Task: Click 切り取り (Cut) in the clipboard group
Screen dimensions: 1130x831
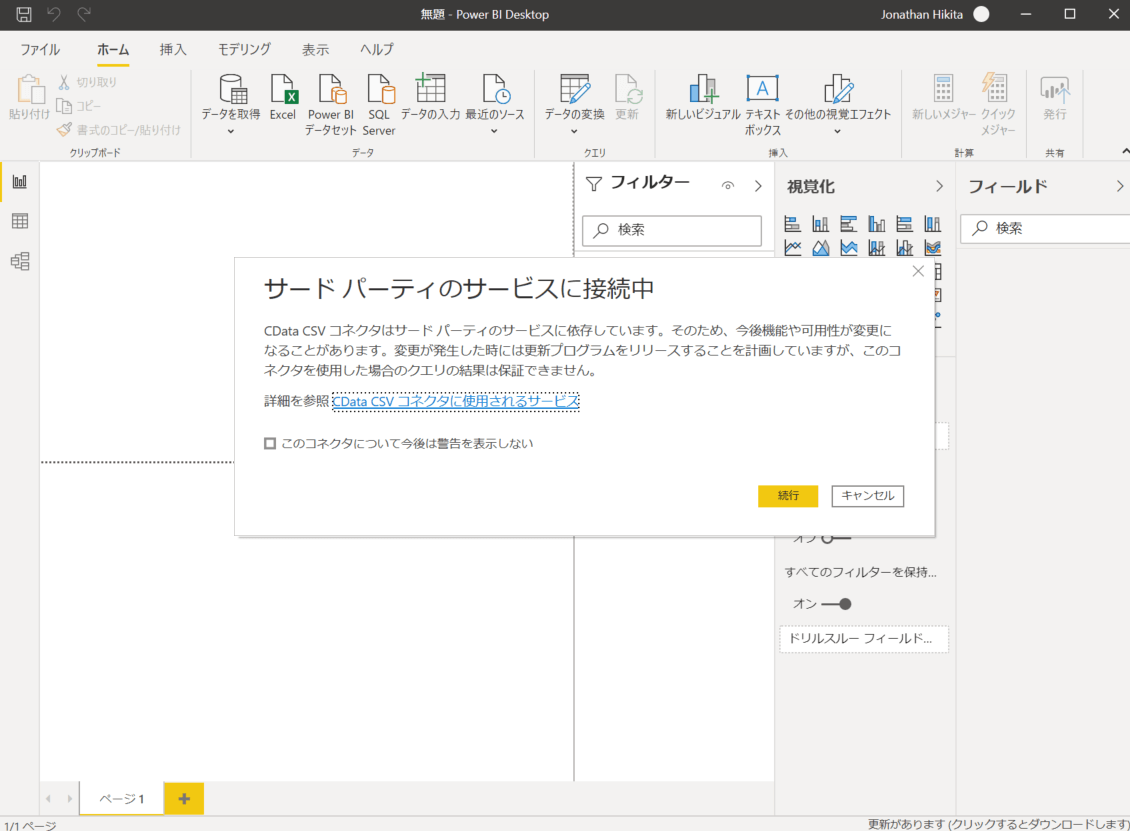Action: coord(87,82)
